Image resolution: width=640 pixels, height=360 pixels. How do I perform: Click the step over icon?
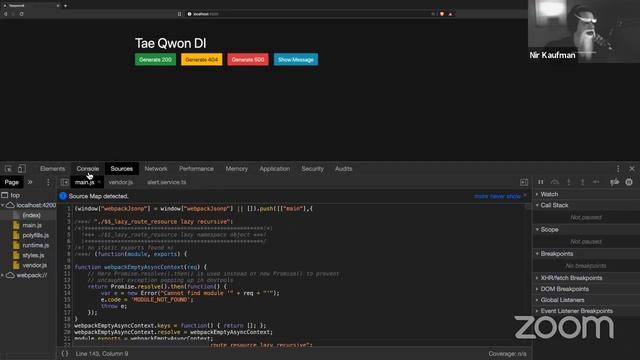[x=554, y=182]
